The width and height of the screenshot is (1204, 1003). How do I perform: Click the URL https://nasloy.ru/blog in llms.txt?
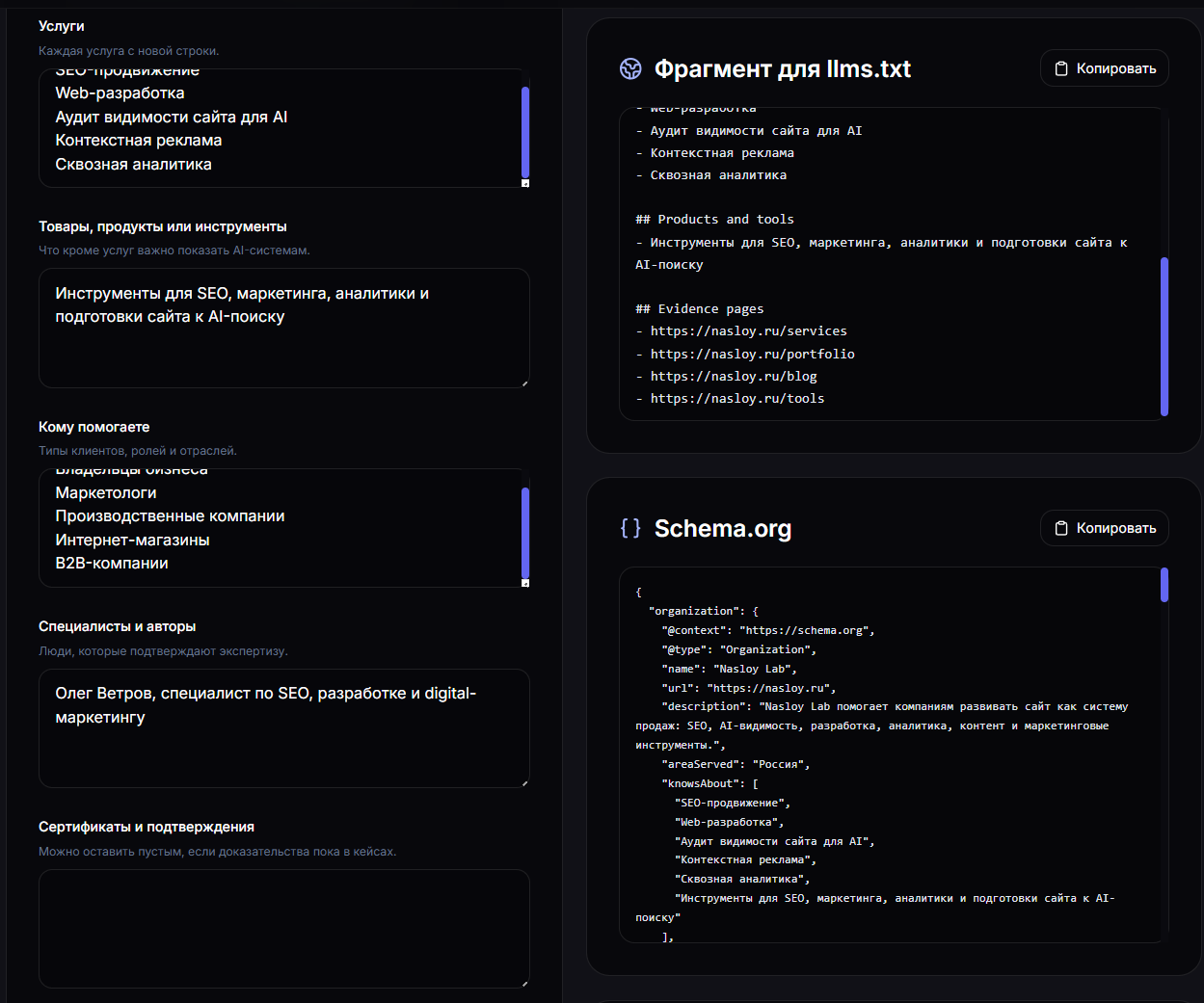[734, 376]
